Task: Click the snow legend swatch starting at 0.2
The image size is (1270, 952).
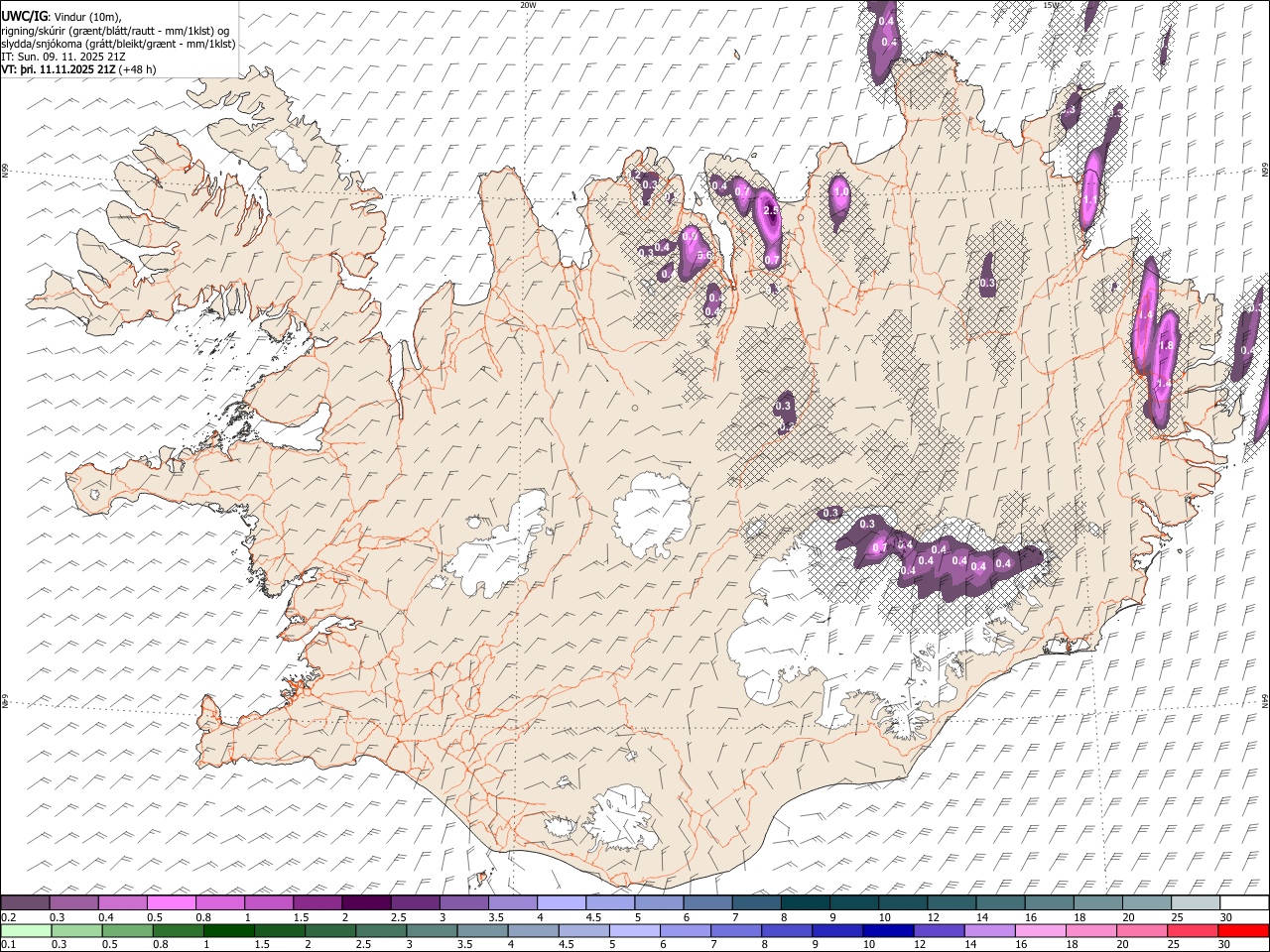Action: point(25,903)
